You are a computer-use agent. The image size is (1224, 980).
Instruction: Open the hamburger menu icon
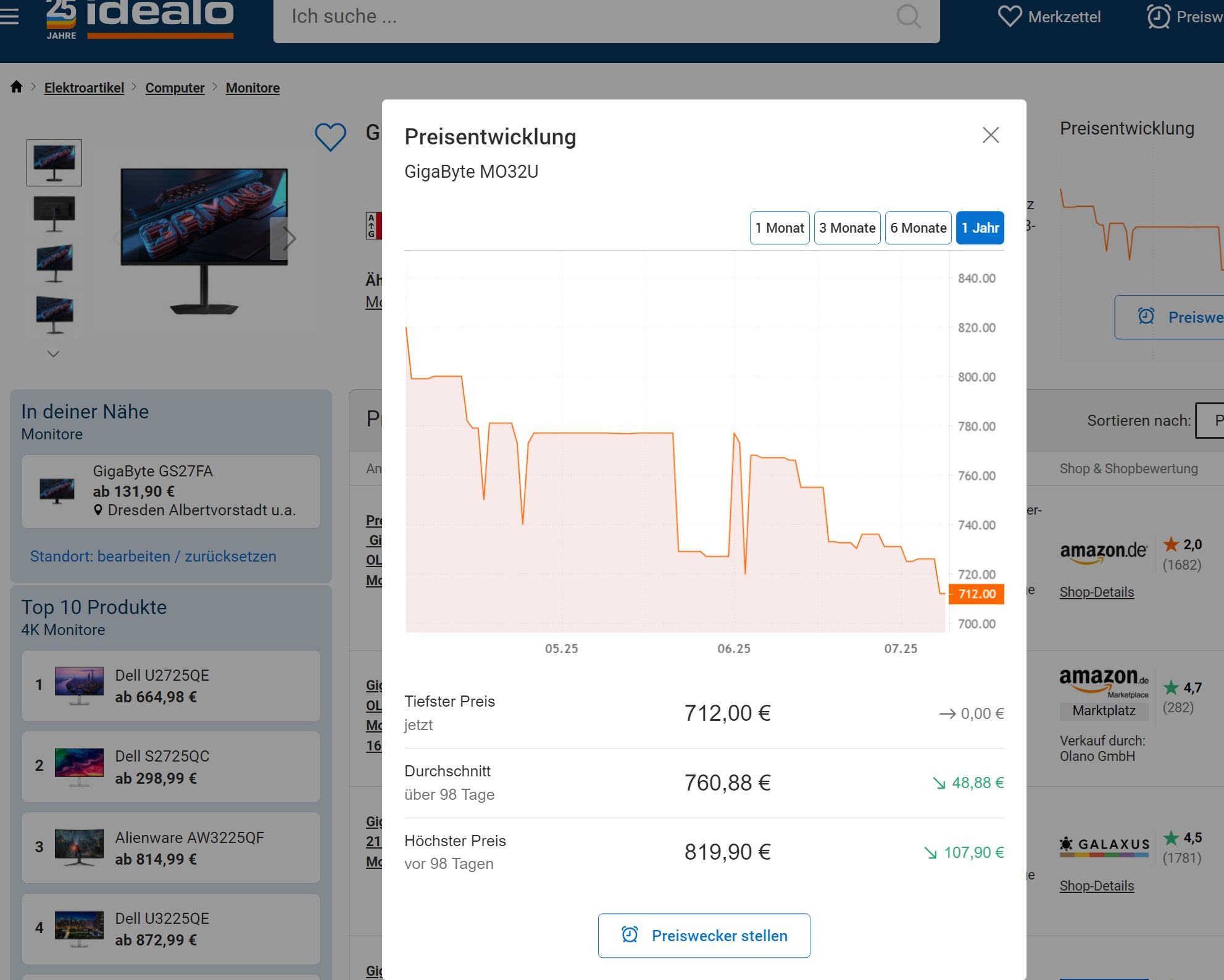point(9,17)
